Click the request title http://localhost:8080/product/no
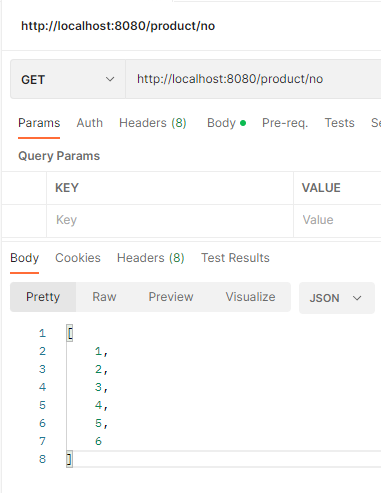The height and width of the screenshot is (493, 381). click(118, 26)
